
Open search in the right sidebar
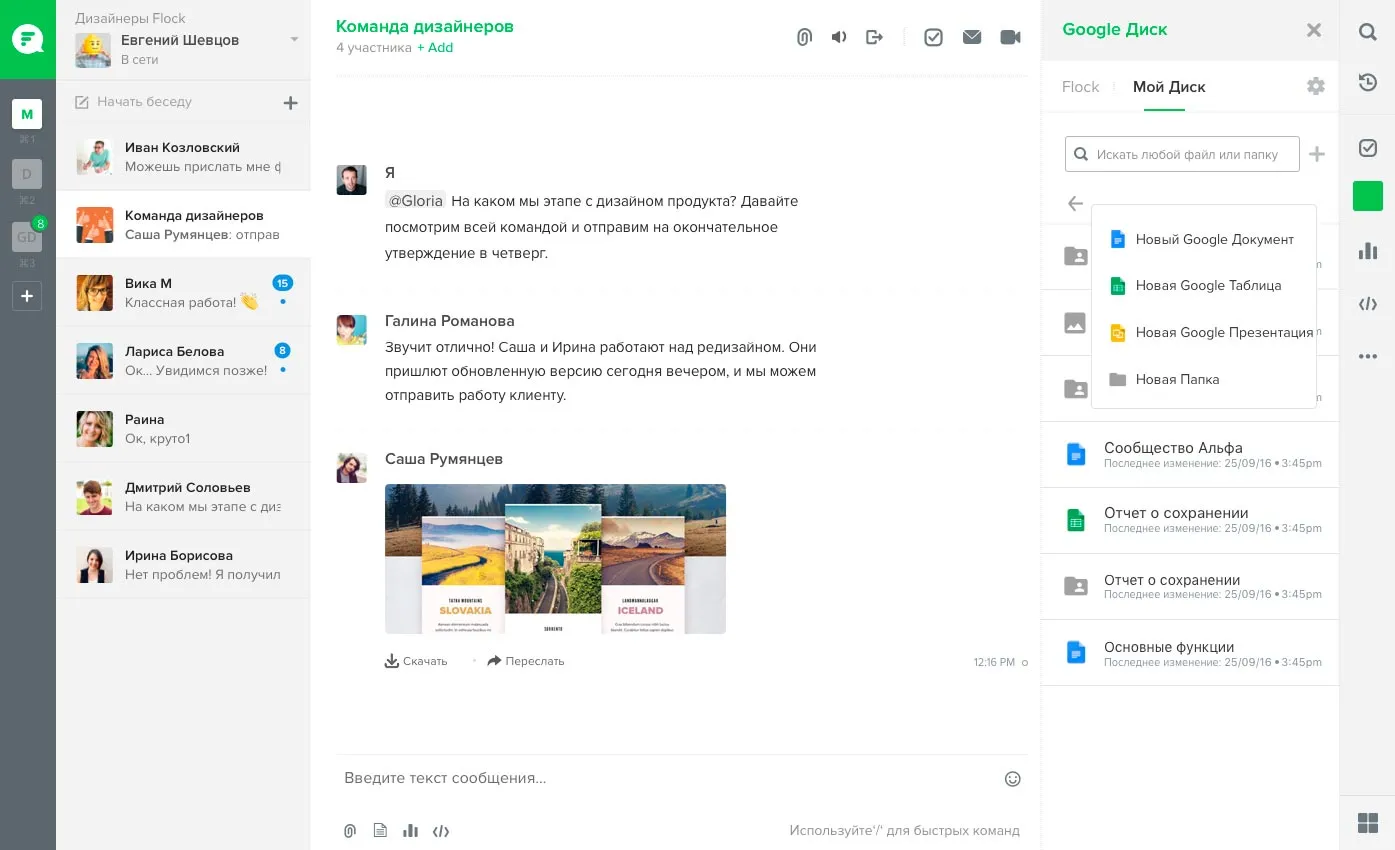(x=1367, y=31)
